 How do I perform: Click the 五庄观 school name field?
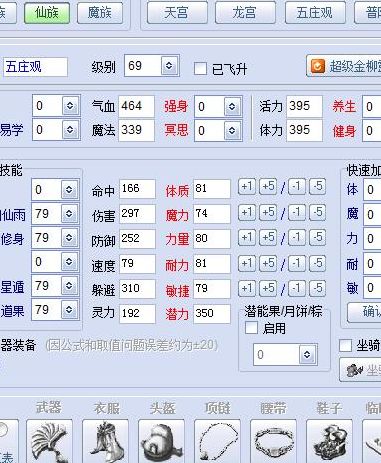pos(35,67)
